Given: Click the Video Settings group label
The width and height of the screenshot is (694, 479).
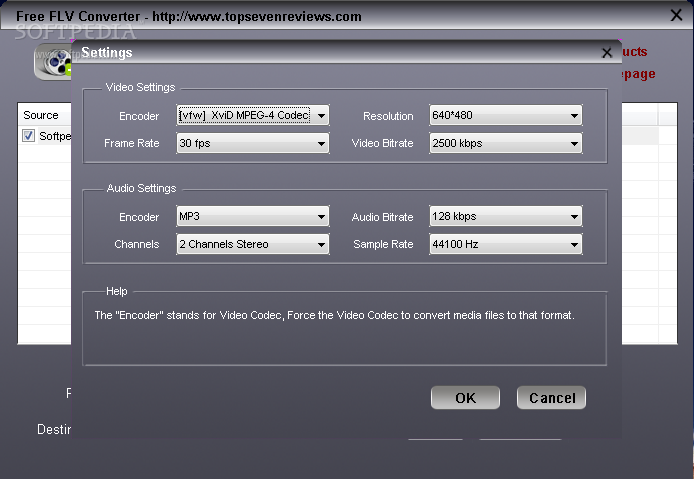Looking at the screenshot, I should click(x=140, y=87).
